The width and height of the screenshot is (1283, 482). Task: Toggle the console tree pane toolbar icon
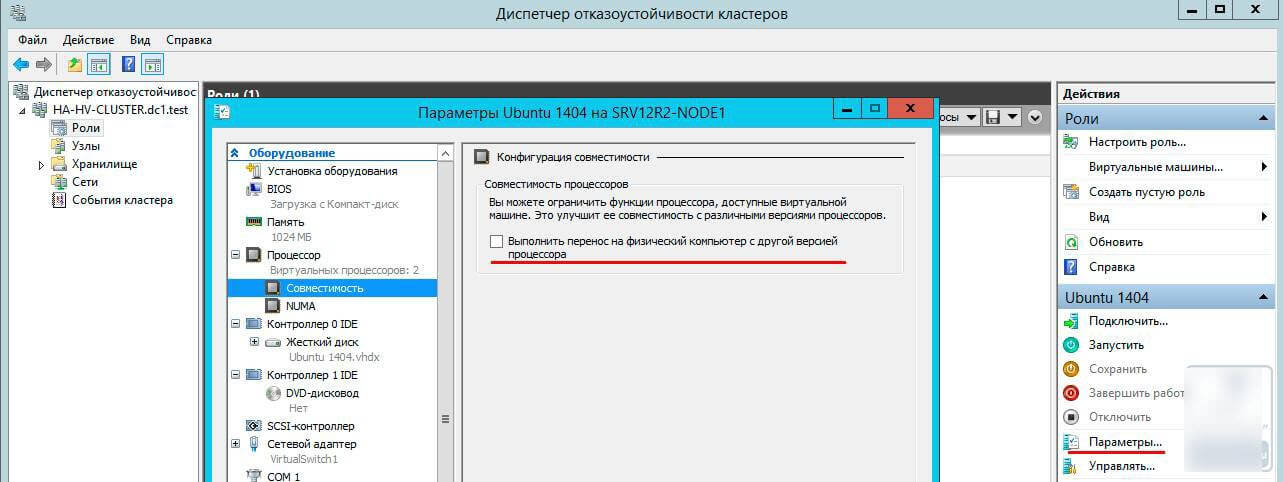click(x=99, y=65)
